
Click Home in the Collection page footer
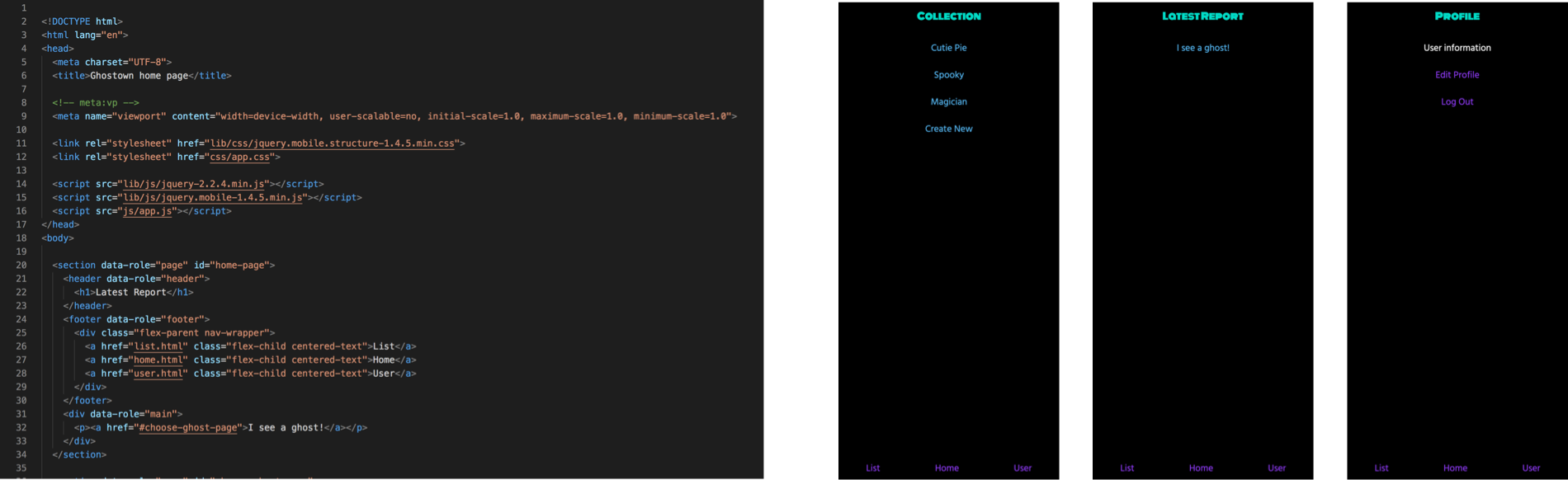point(947,468)
